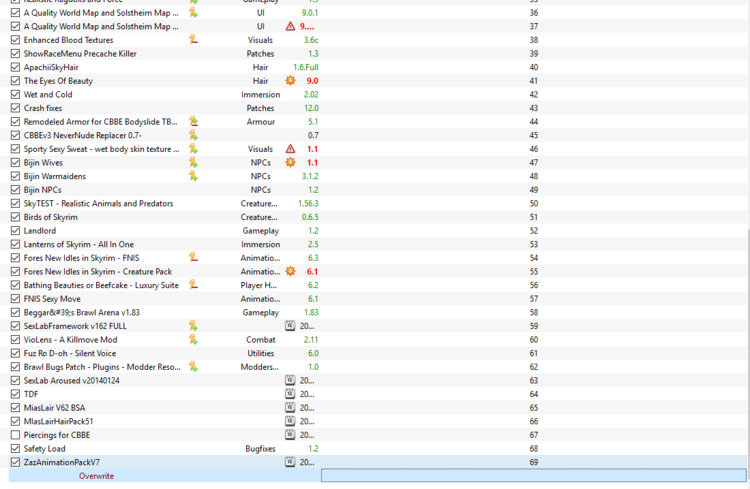Viewport: 750px width, 489px height.
Task: Click conflict flag icon beside SexLabFramework v162 FULL
Action: tap(193, 326)
